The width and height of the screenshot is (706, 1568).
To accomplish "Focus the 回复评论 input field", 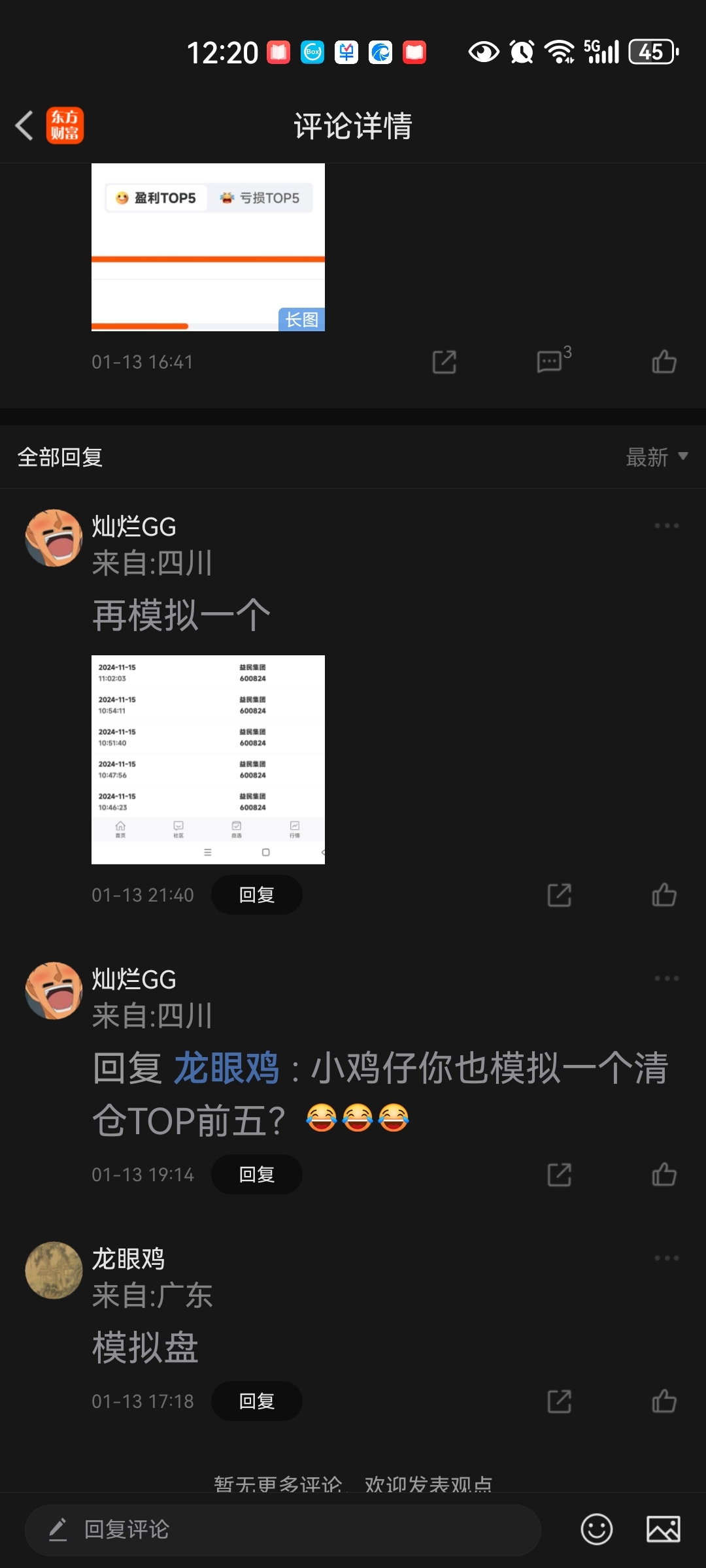I will point(282,1529).
